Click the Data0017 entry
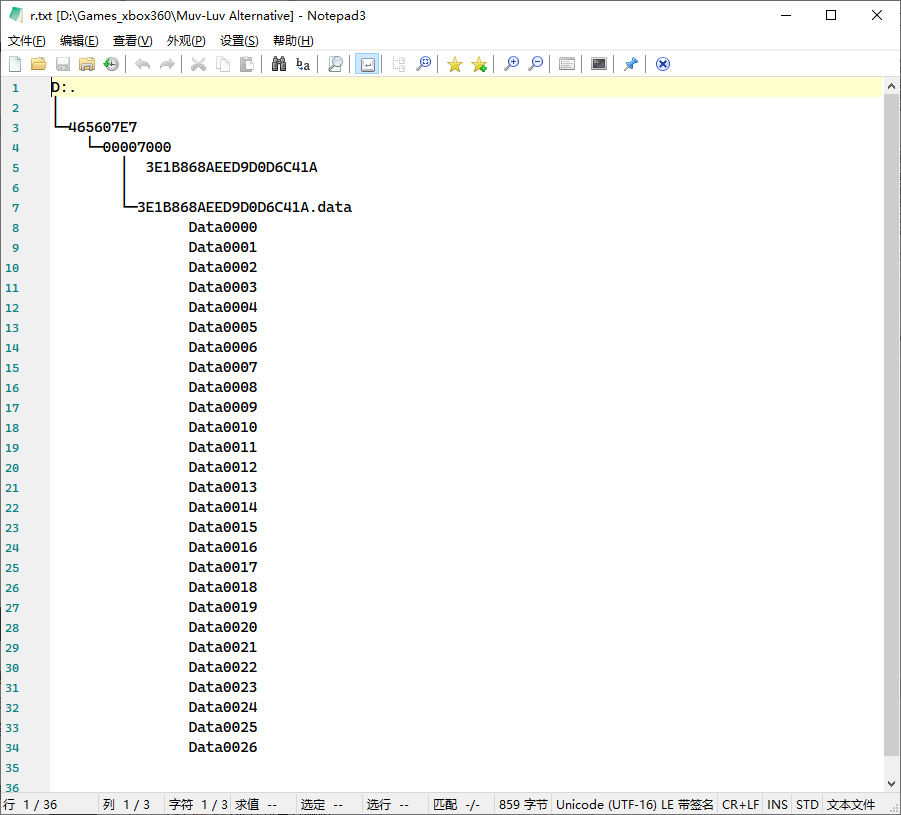The width and height of the screenshot is (901, 815). pyautogui.click(x=222, y=567)
